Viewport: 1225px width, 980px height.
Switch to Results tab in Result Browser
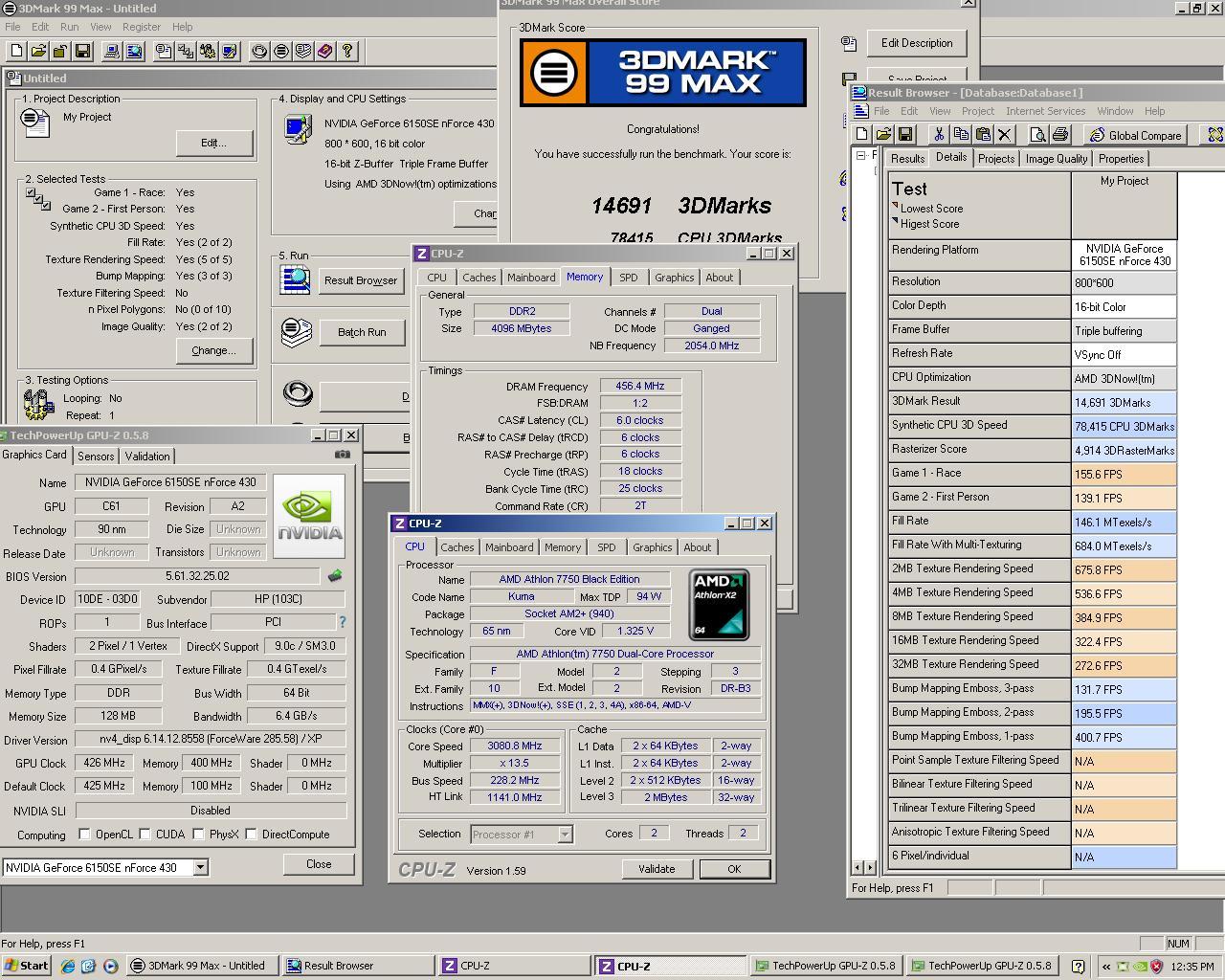(x=907, y=159)
